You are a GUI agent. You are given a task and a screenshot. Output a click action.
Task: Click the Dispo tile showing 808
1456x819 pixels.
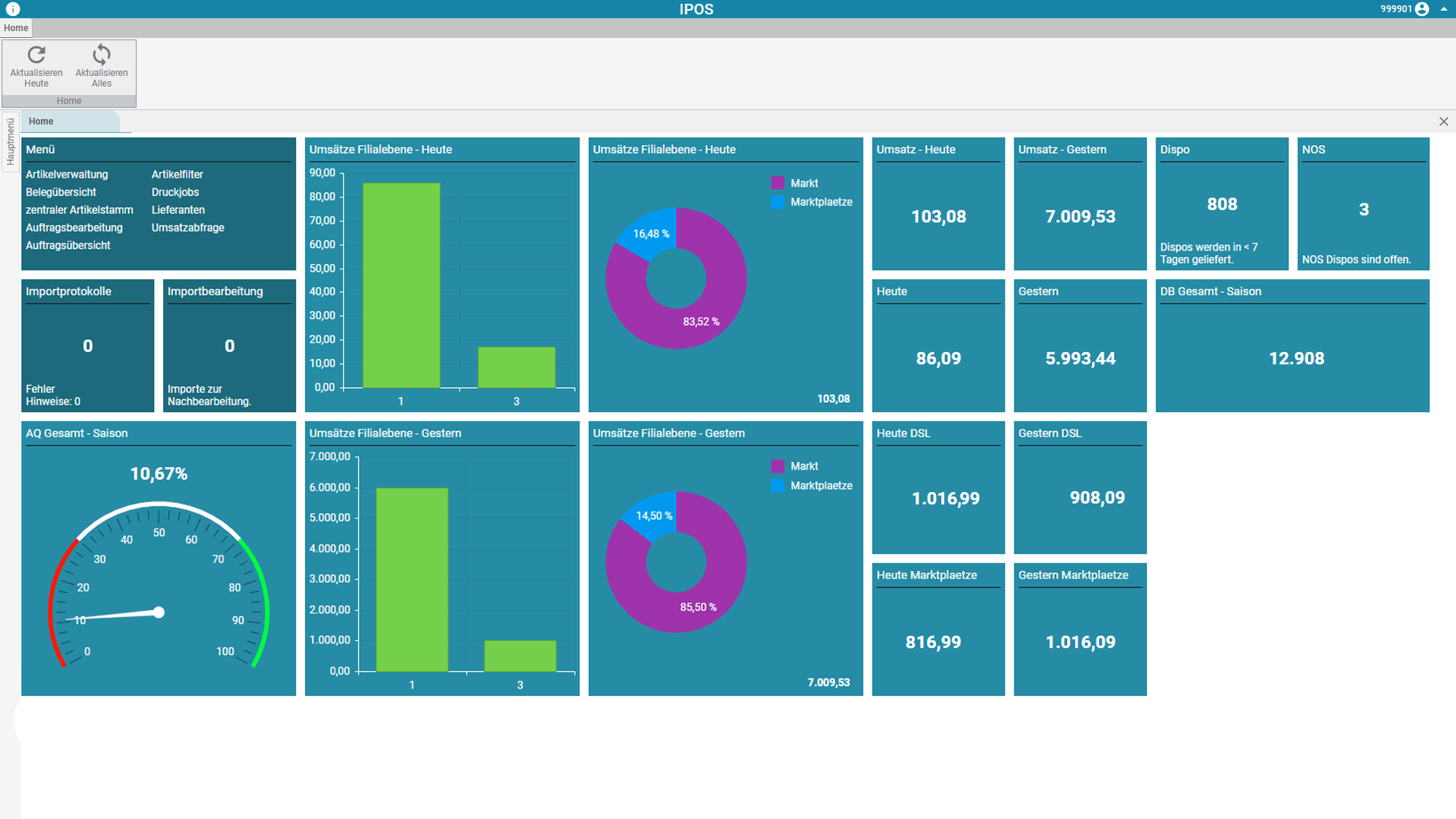1221,203
